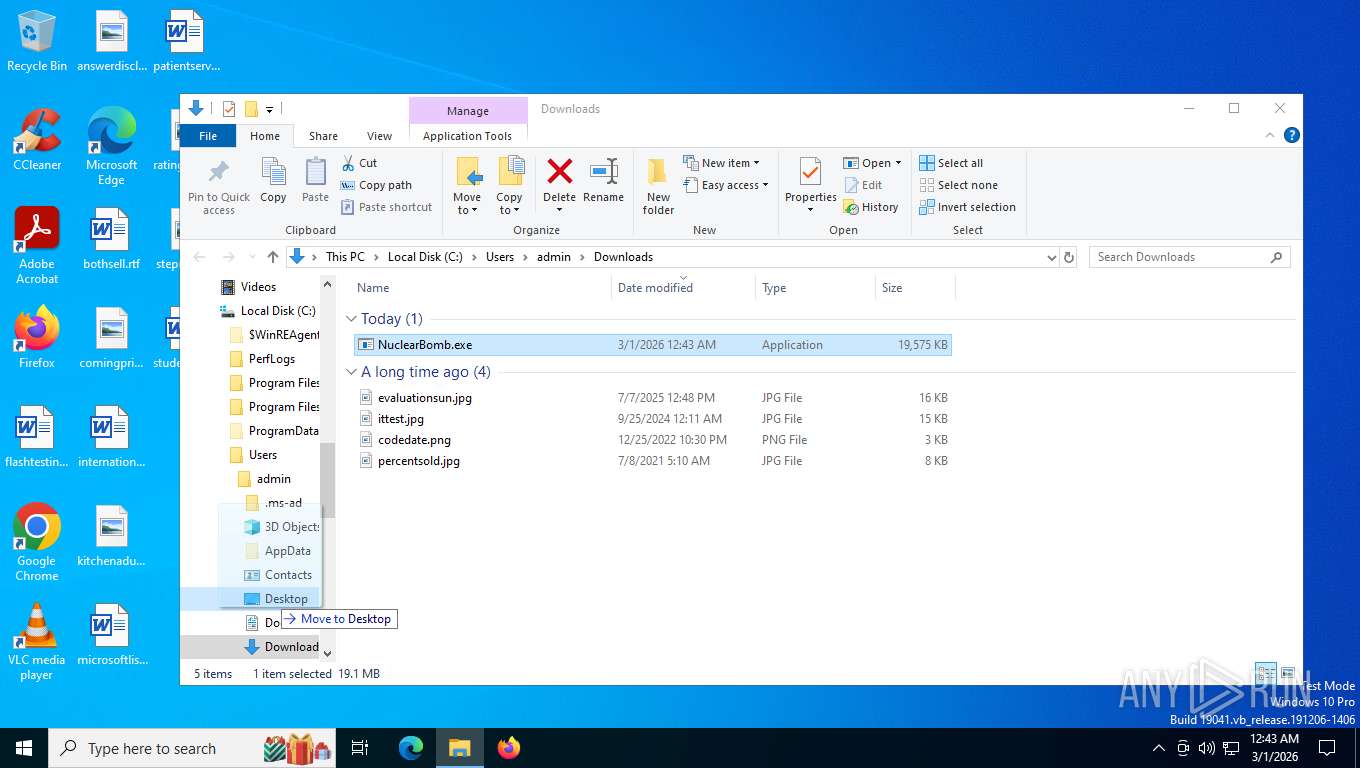Go up one folder level

(273, 257)
